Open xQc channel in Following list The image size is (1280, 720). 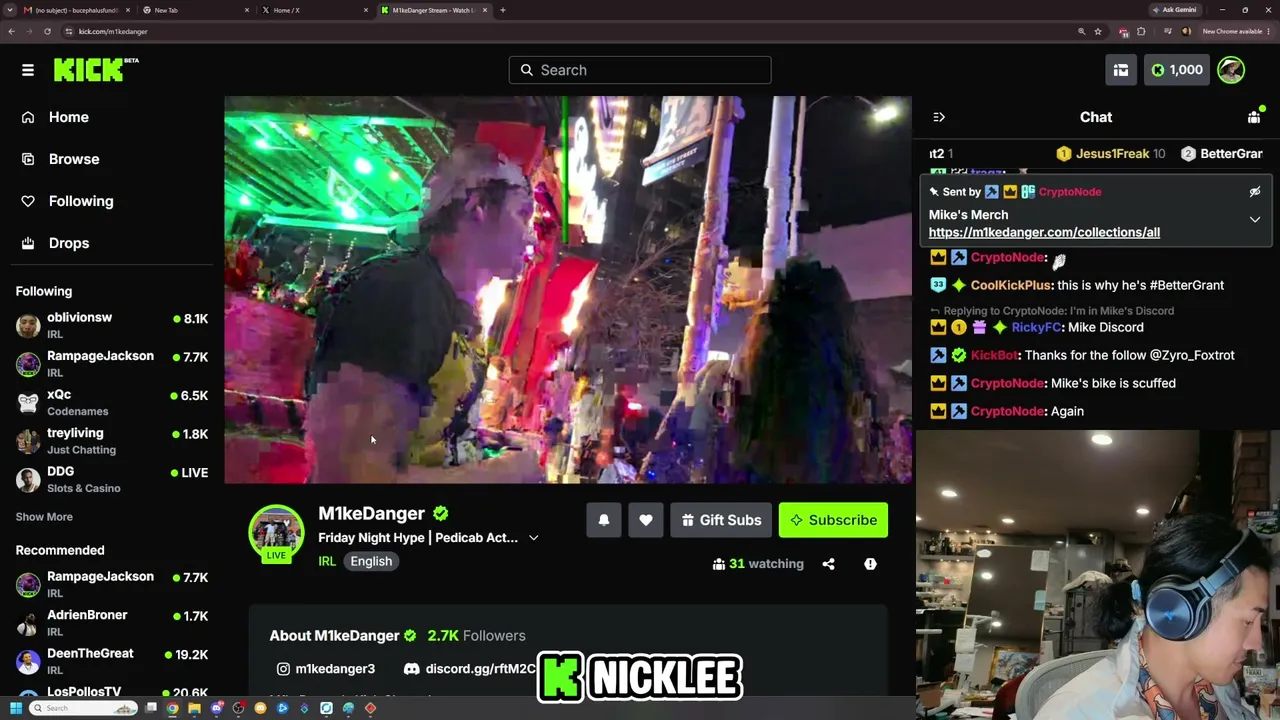pyautogui.click(x=112, y=403)
